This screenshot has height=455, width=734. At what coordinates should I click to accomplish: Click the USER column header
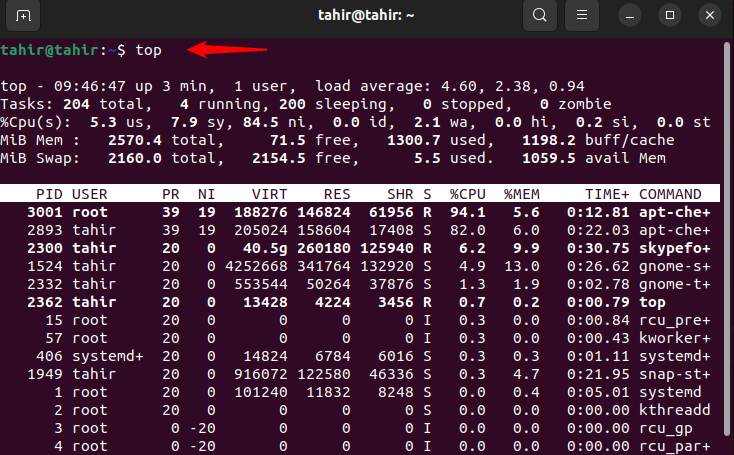(x=89, y=194)
